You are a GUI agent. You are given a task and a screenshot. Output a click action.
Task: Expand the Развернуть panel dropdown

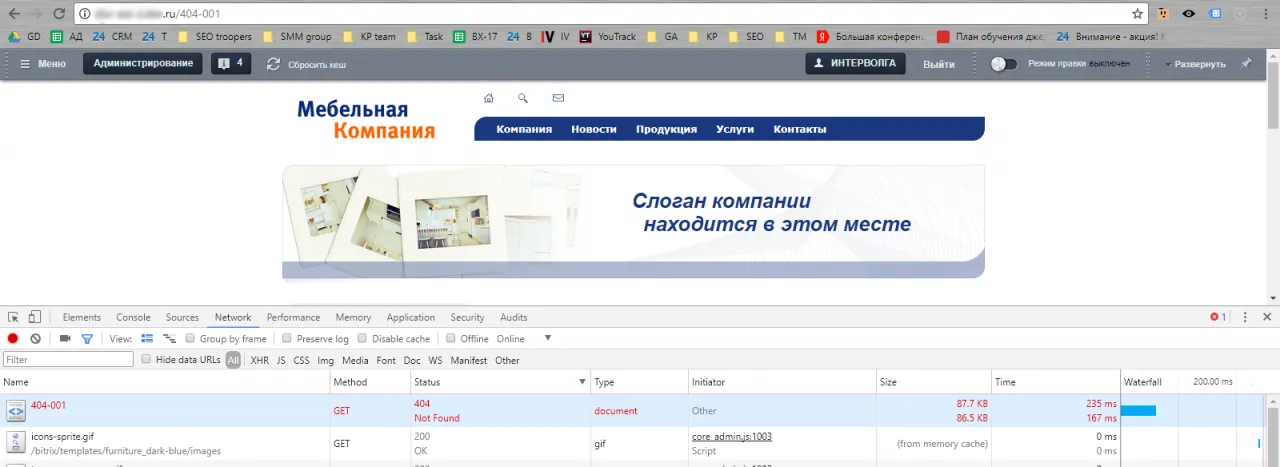(1195, 64)
